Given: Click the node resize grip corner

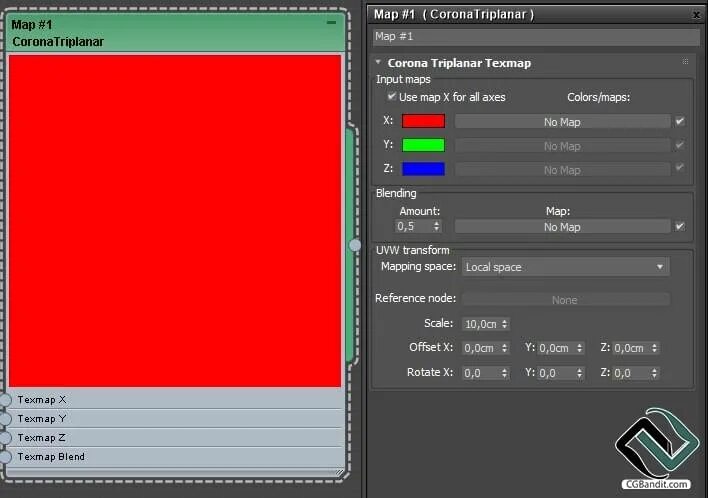Looking at the screenshot, I should (x=340, y=472).
